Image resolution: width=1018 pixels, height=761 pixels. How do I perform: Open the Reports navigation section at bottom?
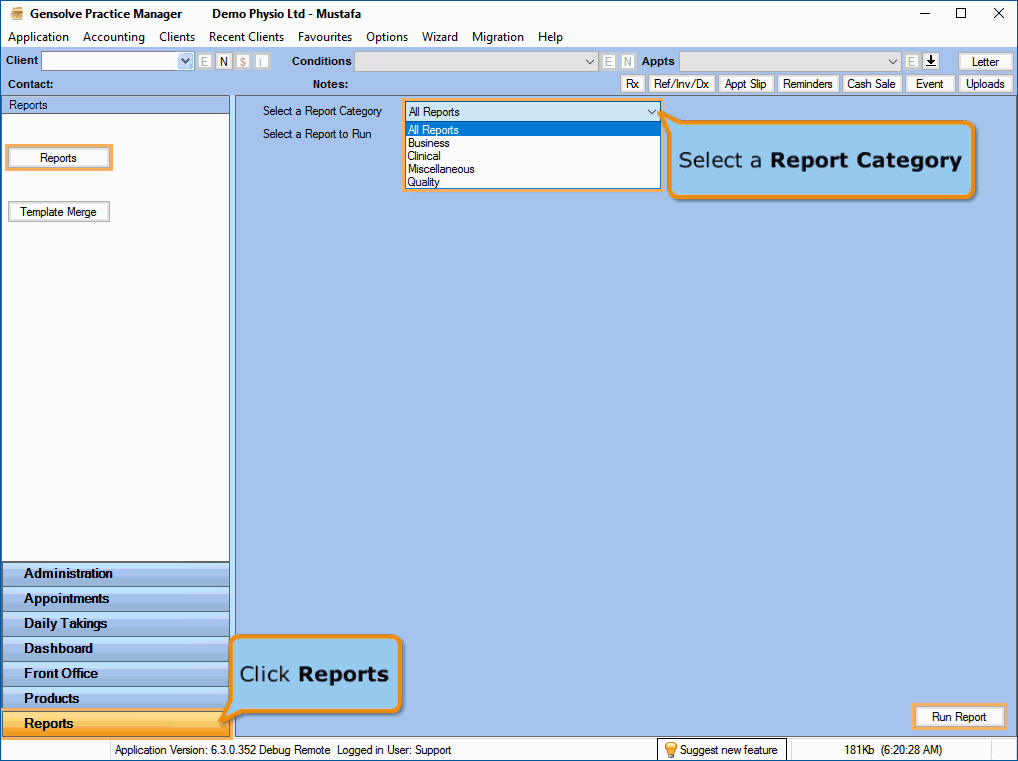point(116,724)
